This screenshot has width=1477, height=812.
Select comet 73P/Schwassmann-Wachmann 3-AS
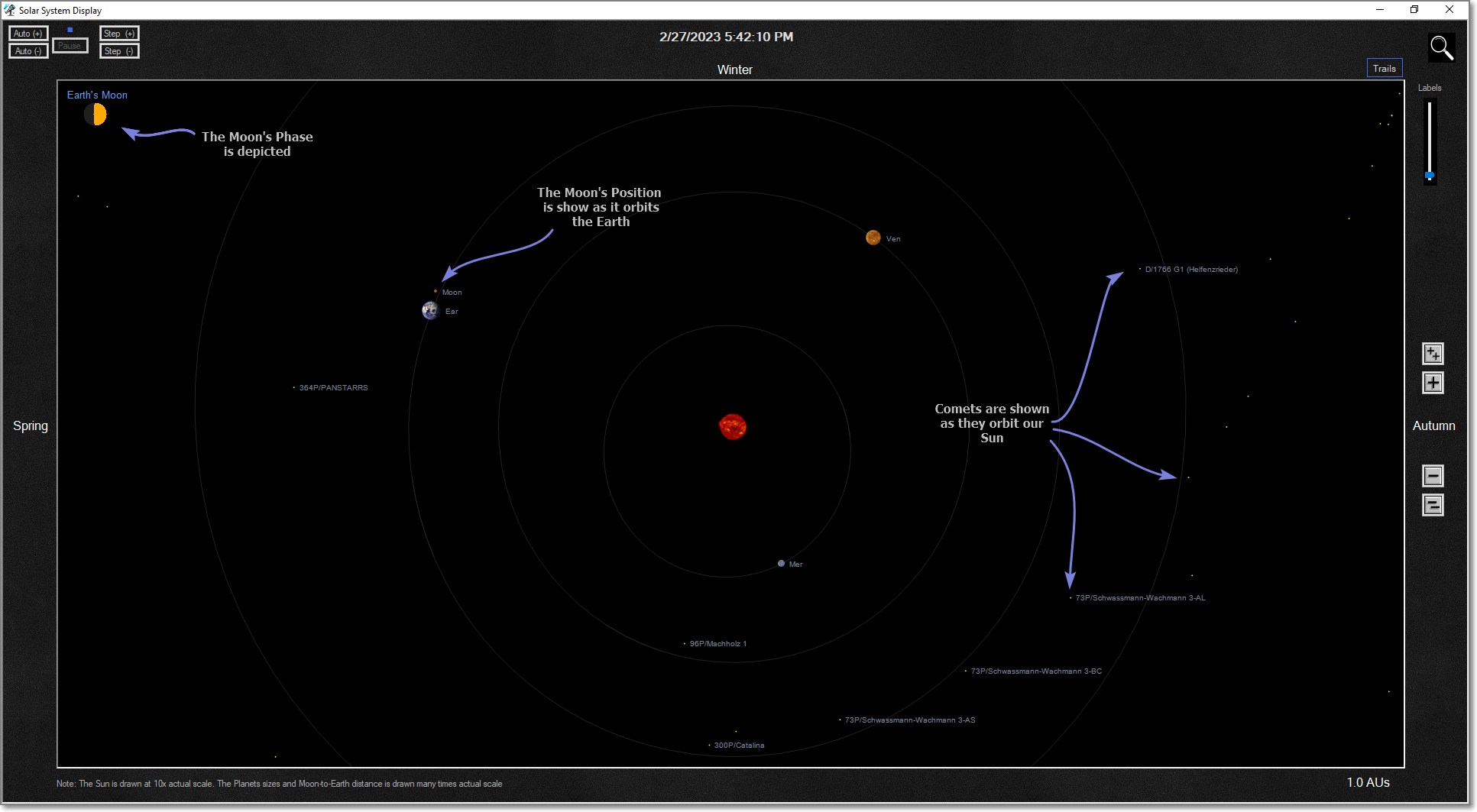(x=907, y=720)
